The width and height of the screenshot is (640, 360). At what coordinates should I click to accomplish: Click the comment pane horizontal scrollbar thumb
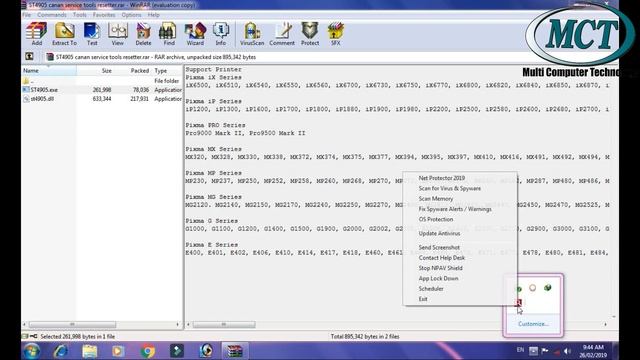pyautogui.click(x=224, y=324)
